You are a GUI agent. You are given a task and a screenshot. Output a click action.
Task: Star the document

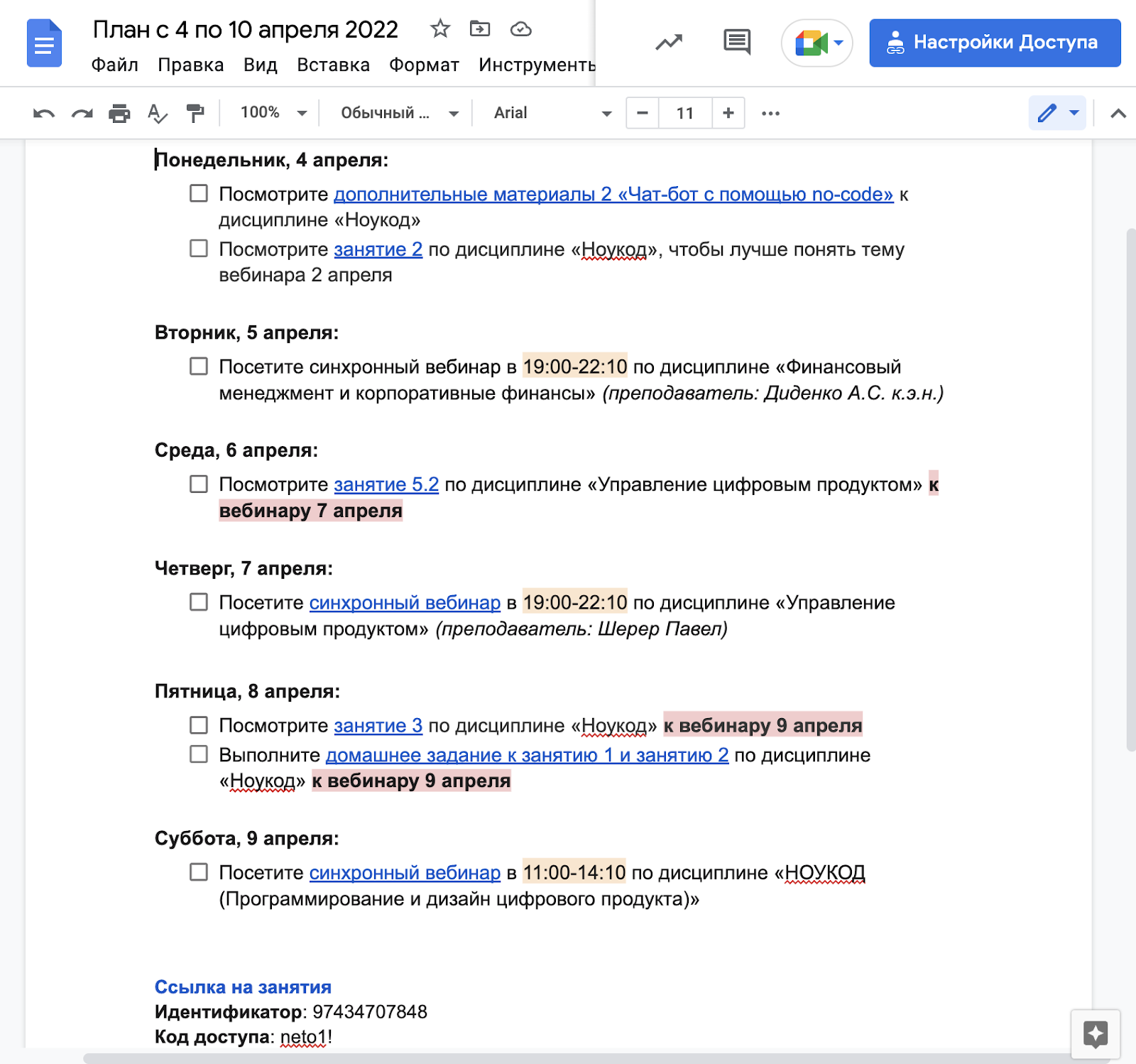pos(440,30)
